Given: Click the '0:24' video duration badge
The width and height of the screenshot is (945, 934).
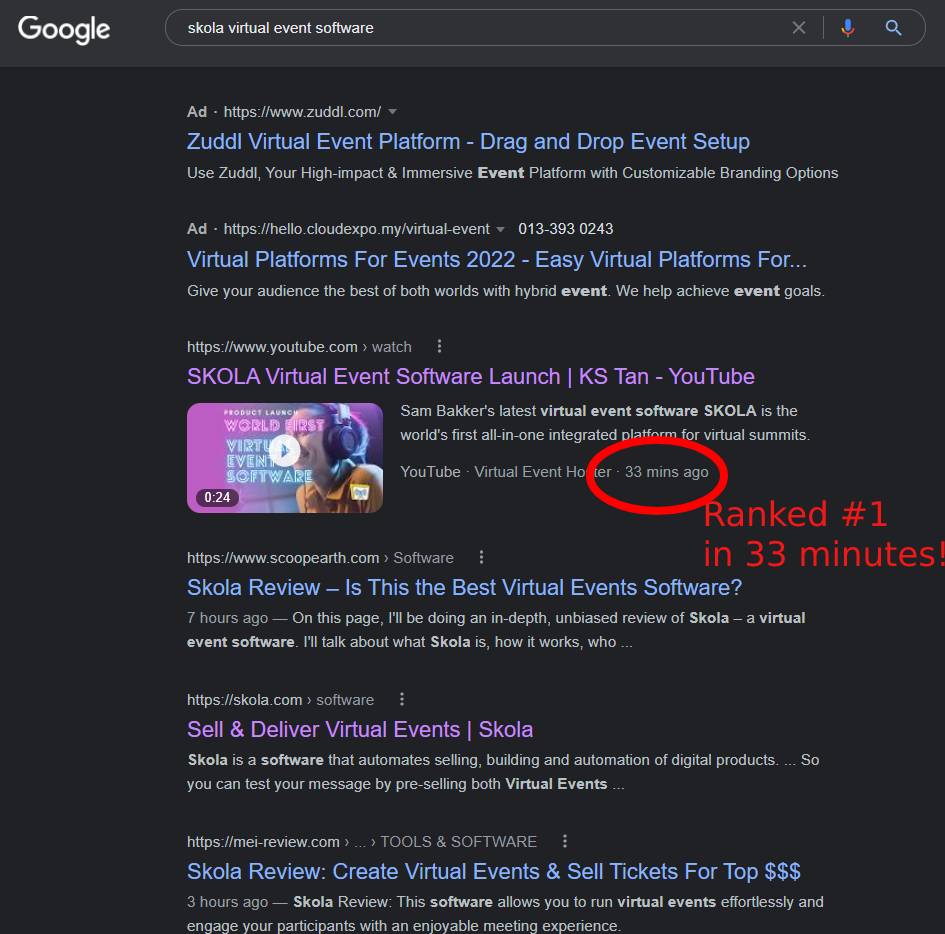Looking at the screenshot, I should pyautogui.click(x=217, y=497).
